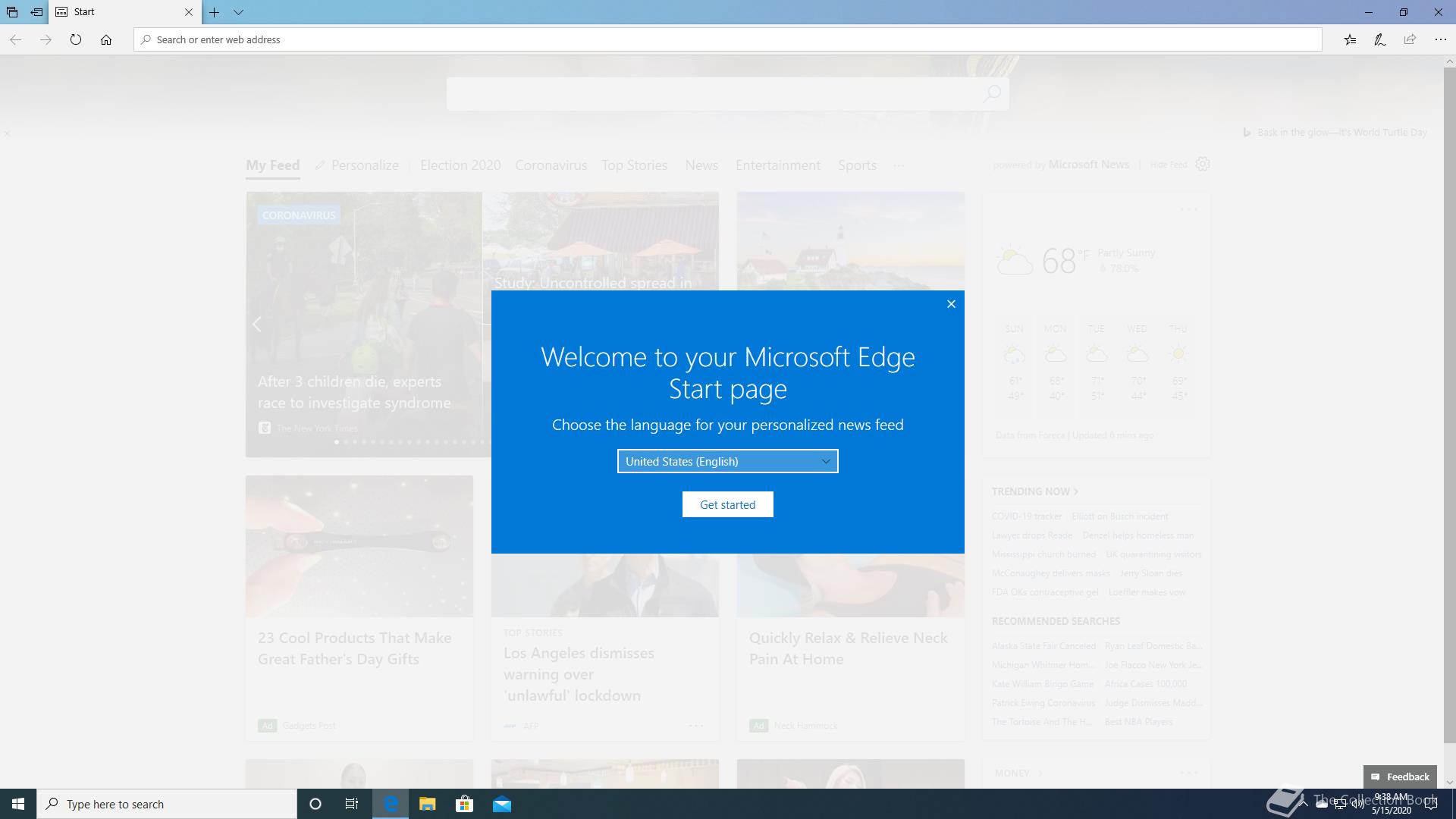
Task: Open the World Turtle Day image caption
Action: (x=1341, y=132)
